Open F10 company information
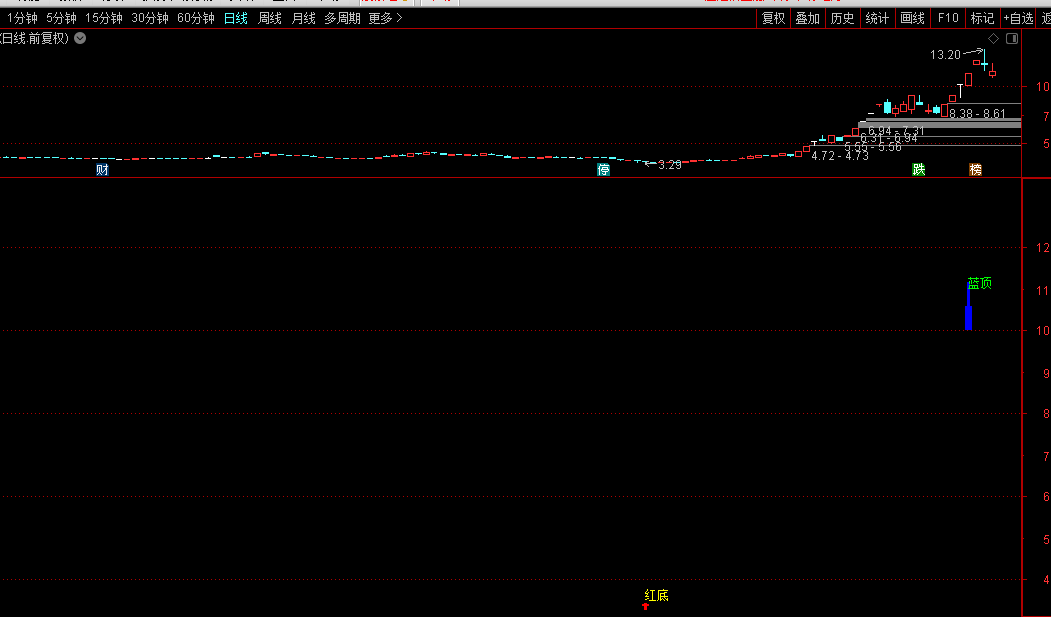1051x617 pixels. (x=948, y=18)
